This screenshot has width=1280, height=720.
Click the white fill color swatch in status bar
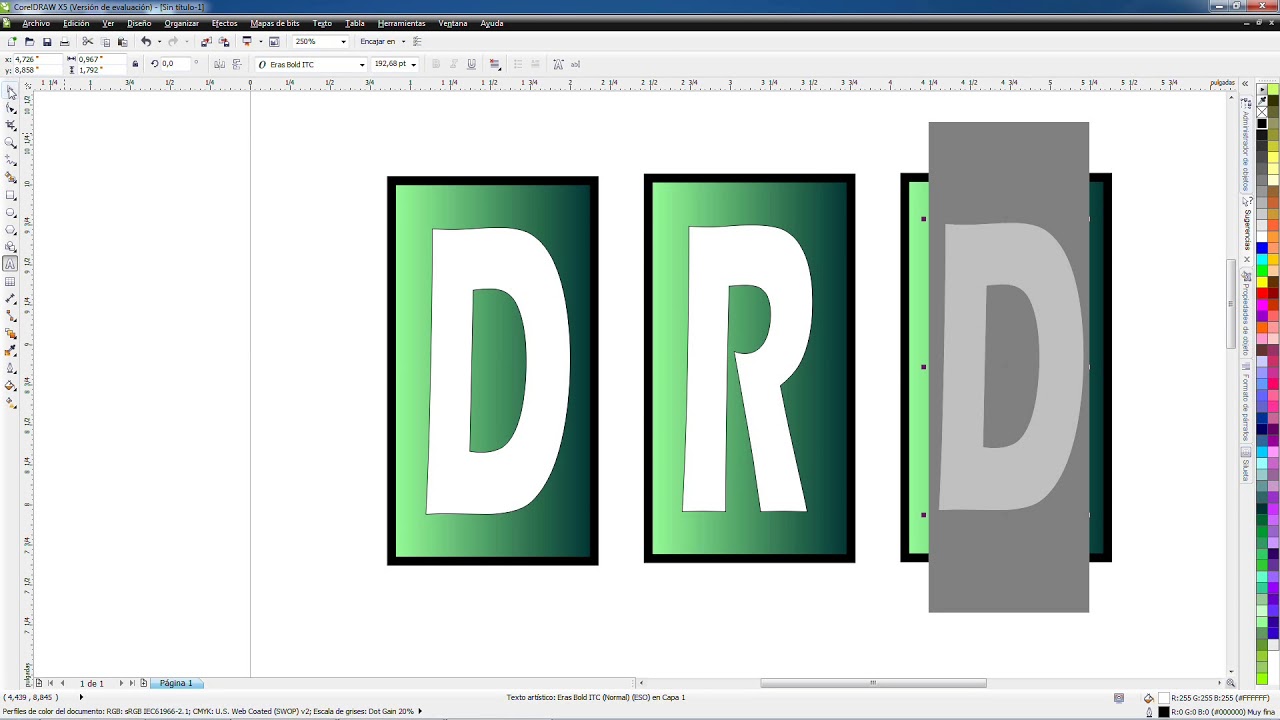pos(1163,698)
